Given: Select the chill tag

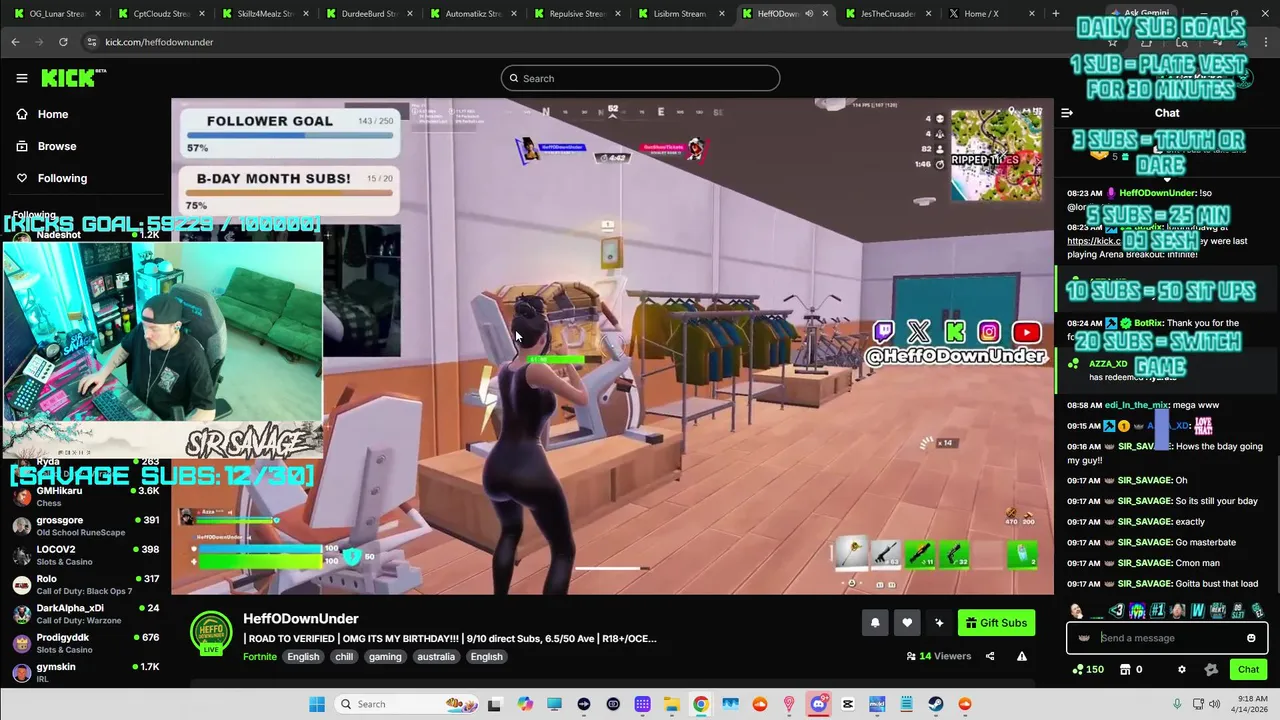Looking at the screenshot, I should pos(344,657).
